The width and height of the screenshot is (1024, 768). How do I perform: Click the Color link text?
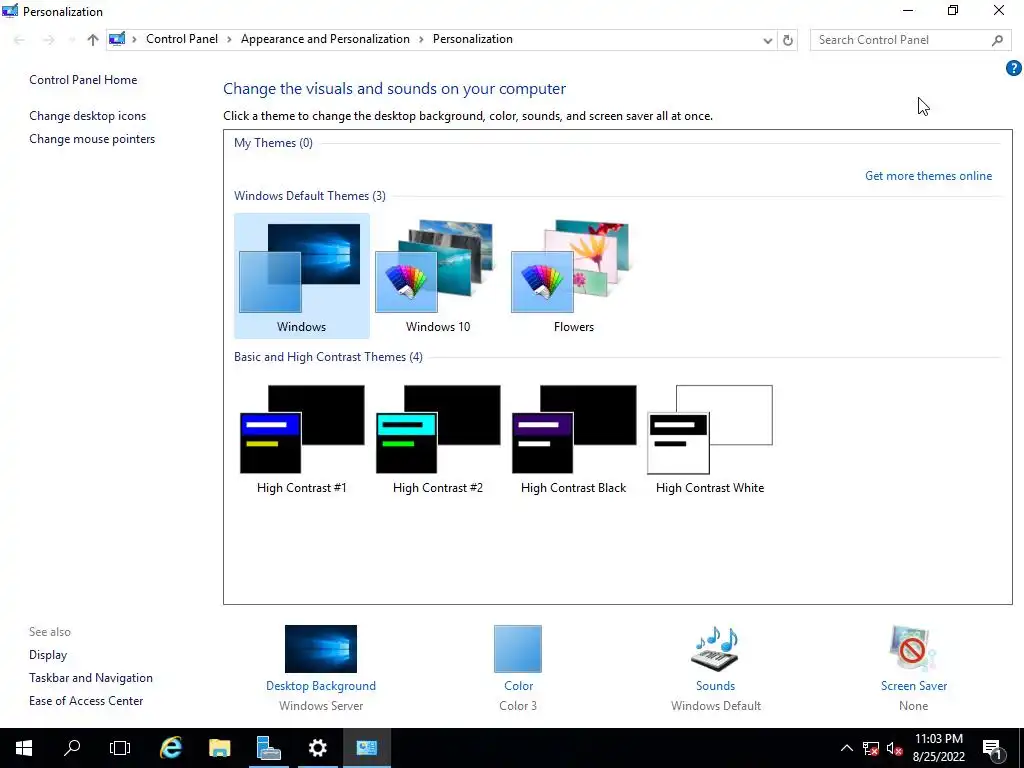coord(519,686)
